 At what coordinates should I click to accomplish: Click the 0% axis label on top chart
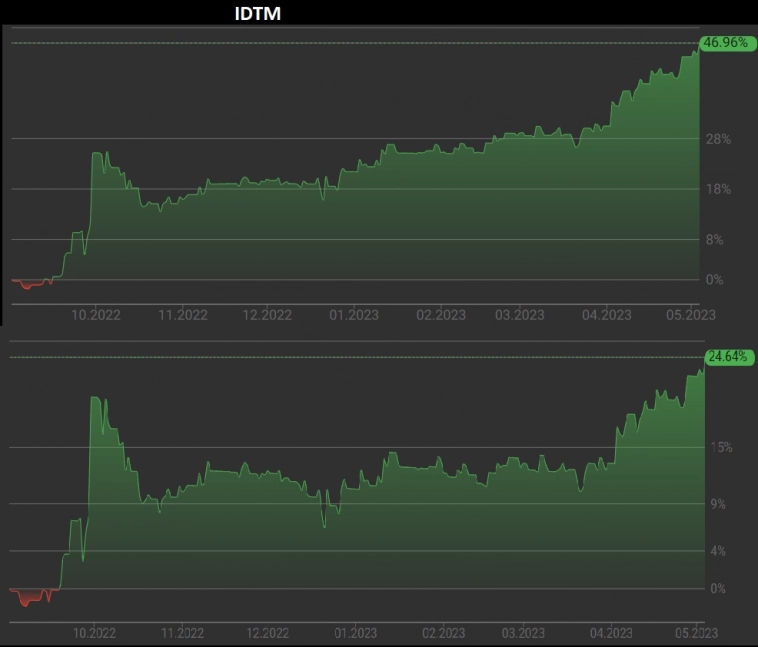714,279
